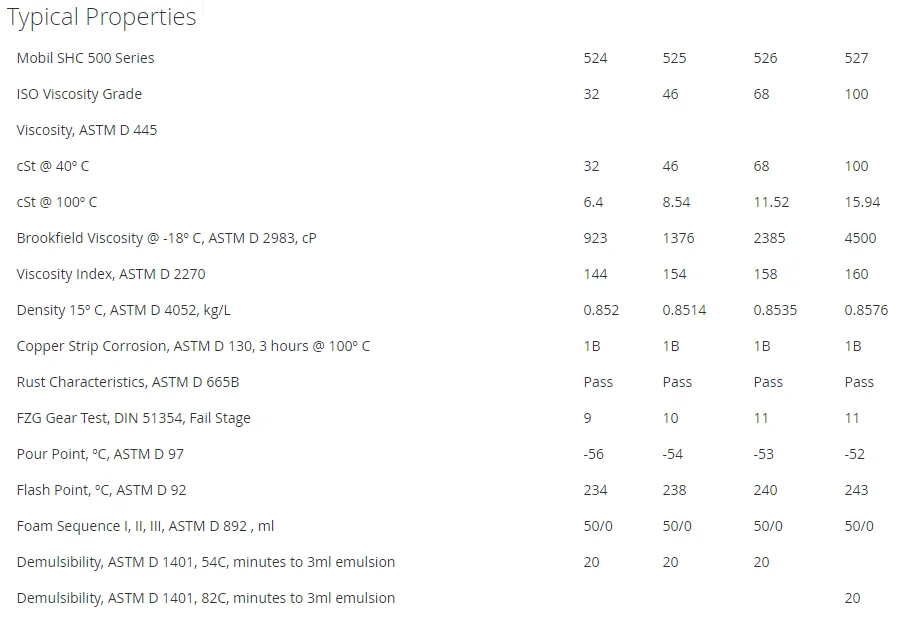
Task: Click the 243 flash point value
Action: click(856, 490)
